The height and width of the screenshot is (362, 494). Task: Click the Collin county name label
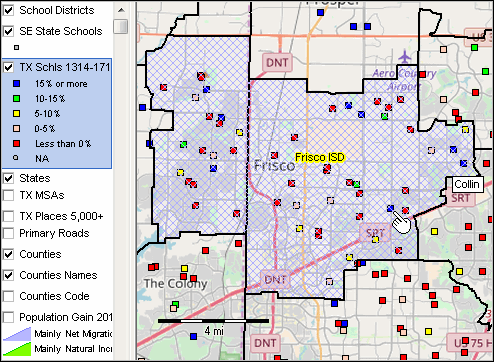467,184
